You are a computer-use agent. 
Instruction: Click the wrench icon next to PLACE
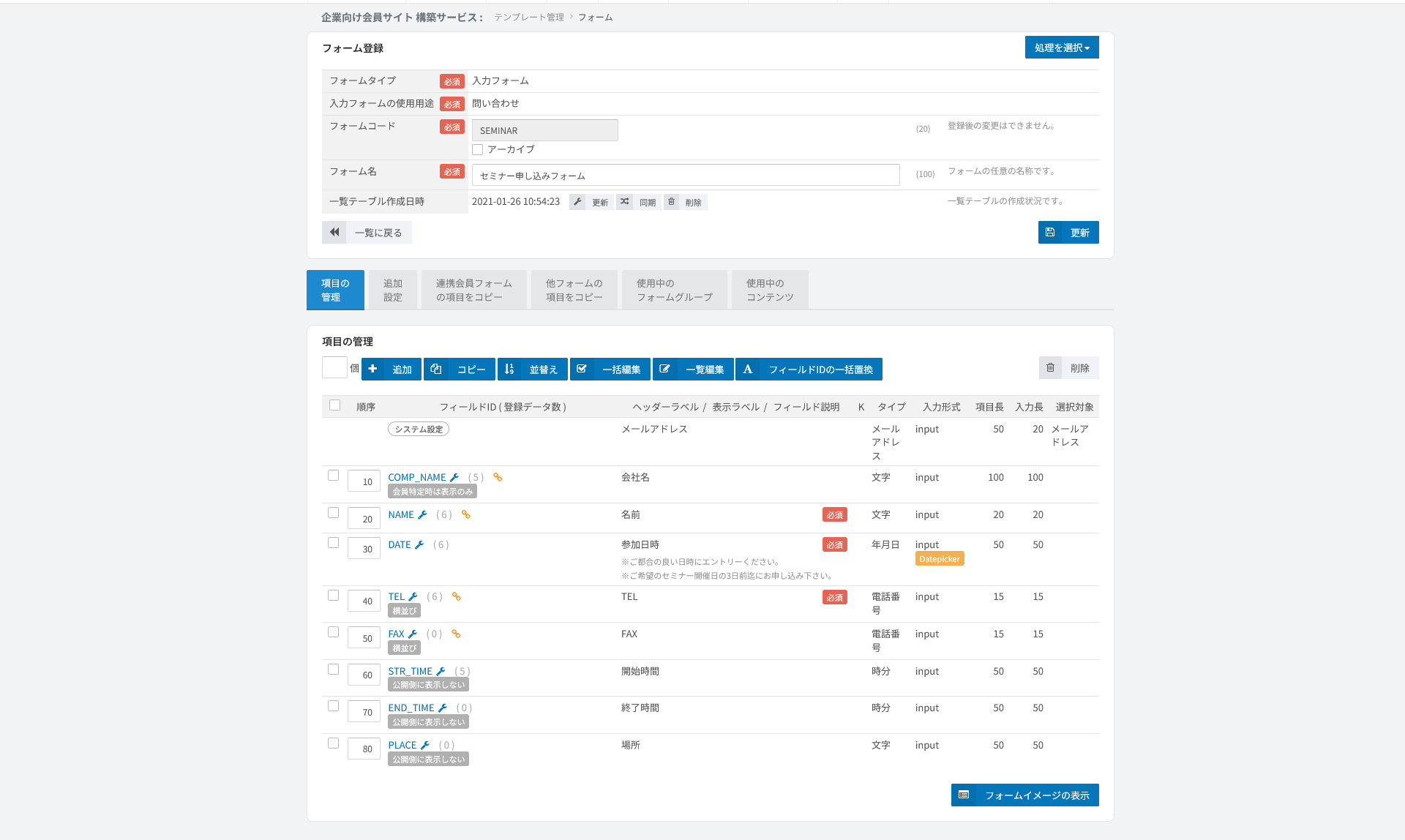[x=425, y=746]
